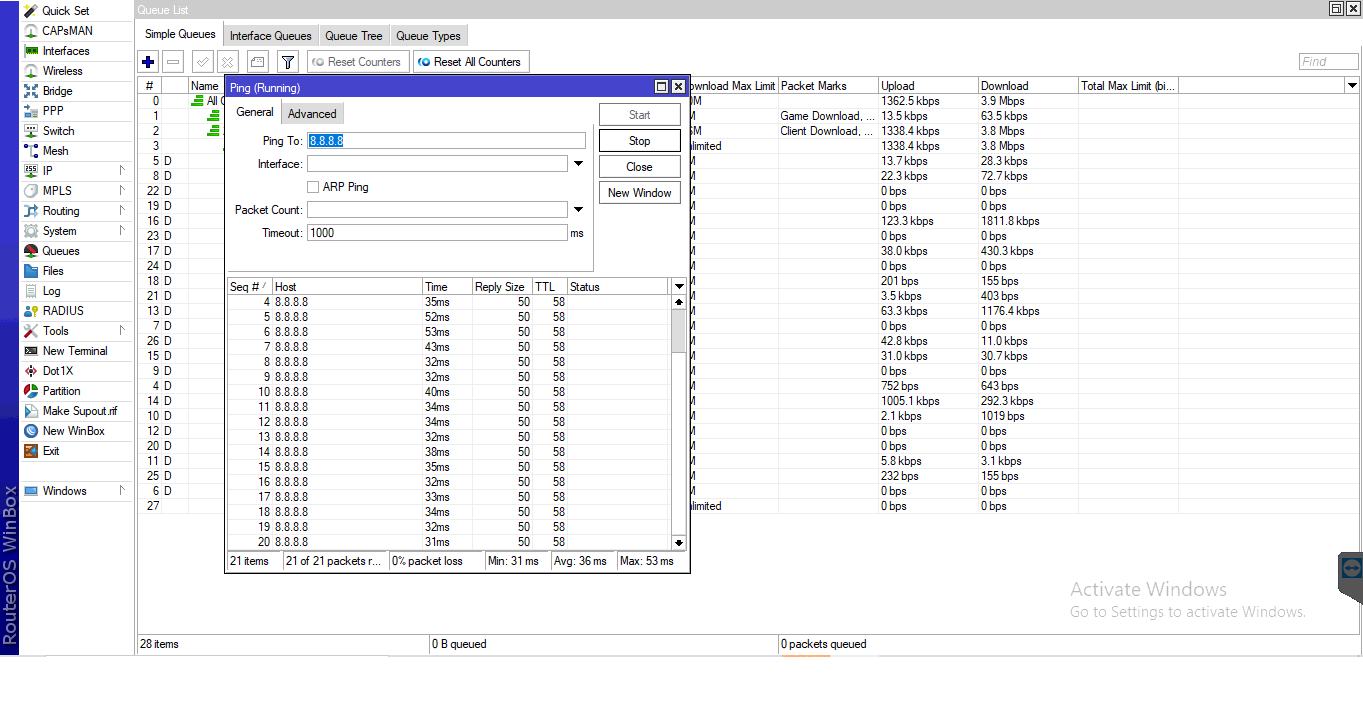Switch to Queue Tree tab
Viewport: 1363px width, 714px height.
(354, 36)
